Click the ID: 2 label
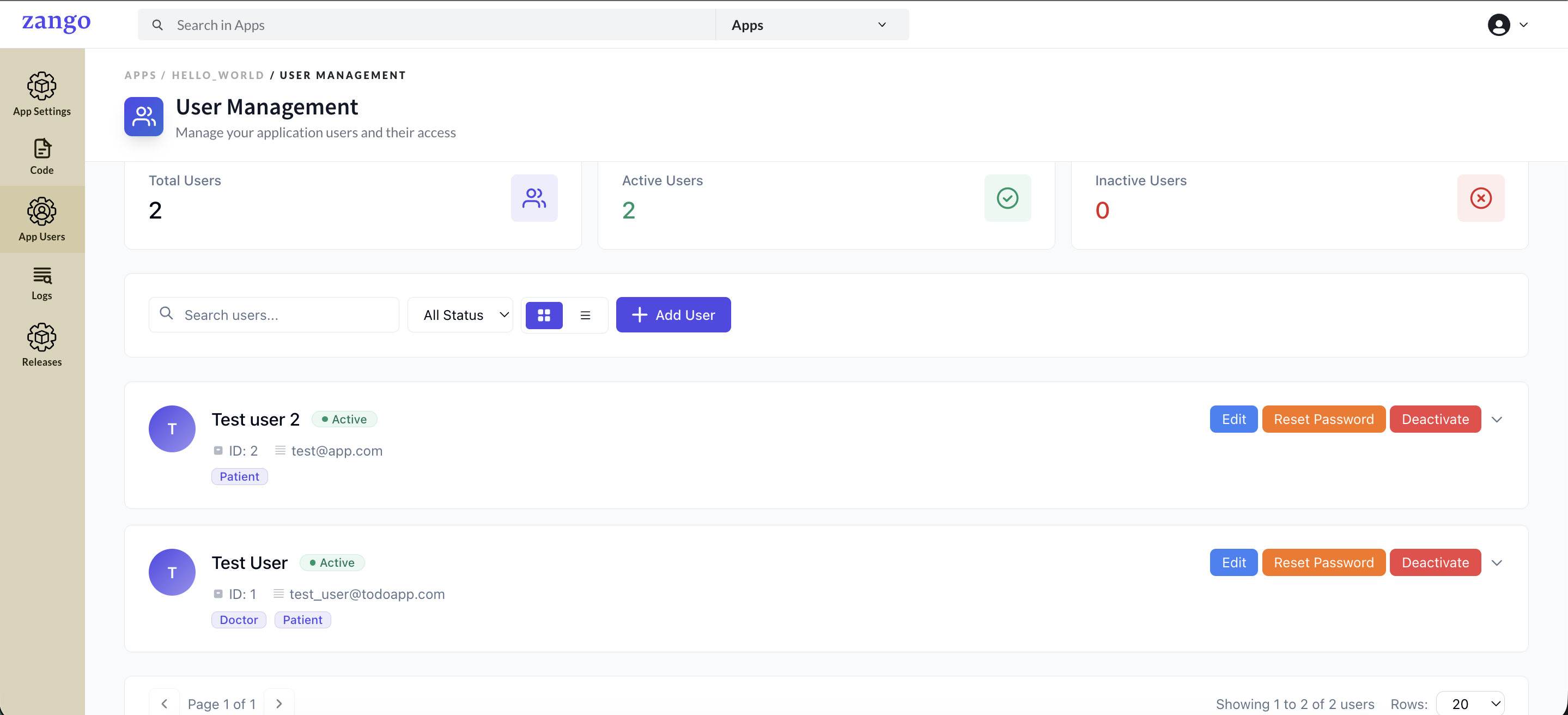 tap(243, 451)
